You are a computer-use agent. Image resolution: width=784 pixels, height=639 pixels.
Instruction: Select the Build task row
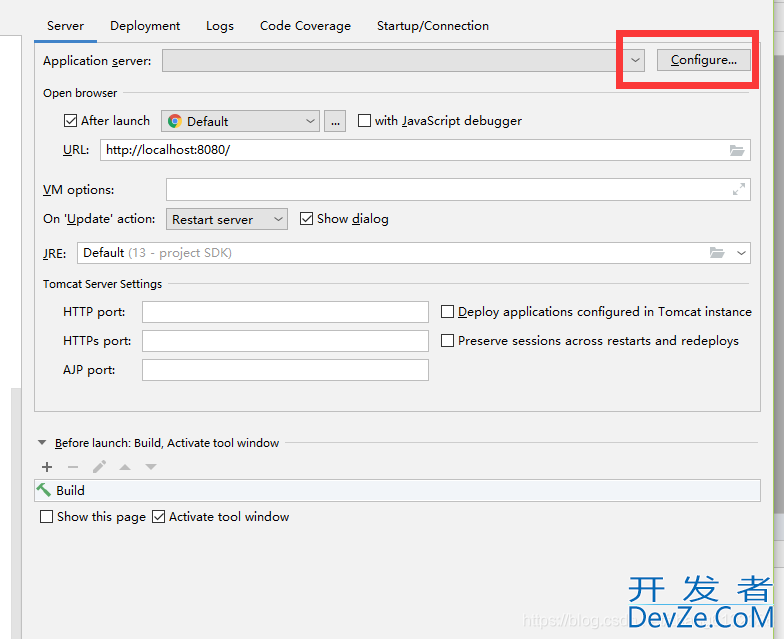pos(398,490)
